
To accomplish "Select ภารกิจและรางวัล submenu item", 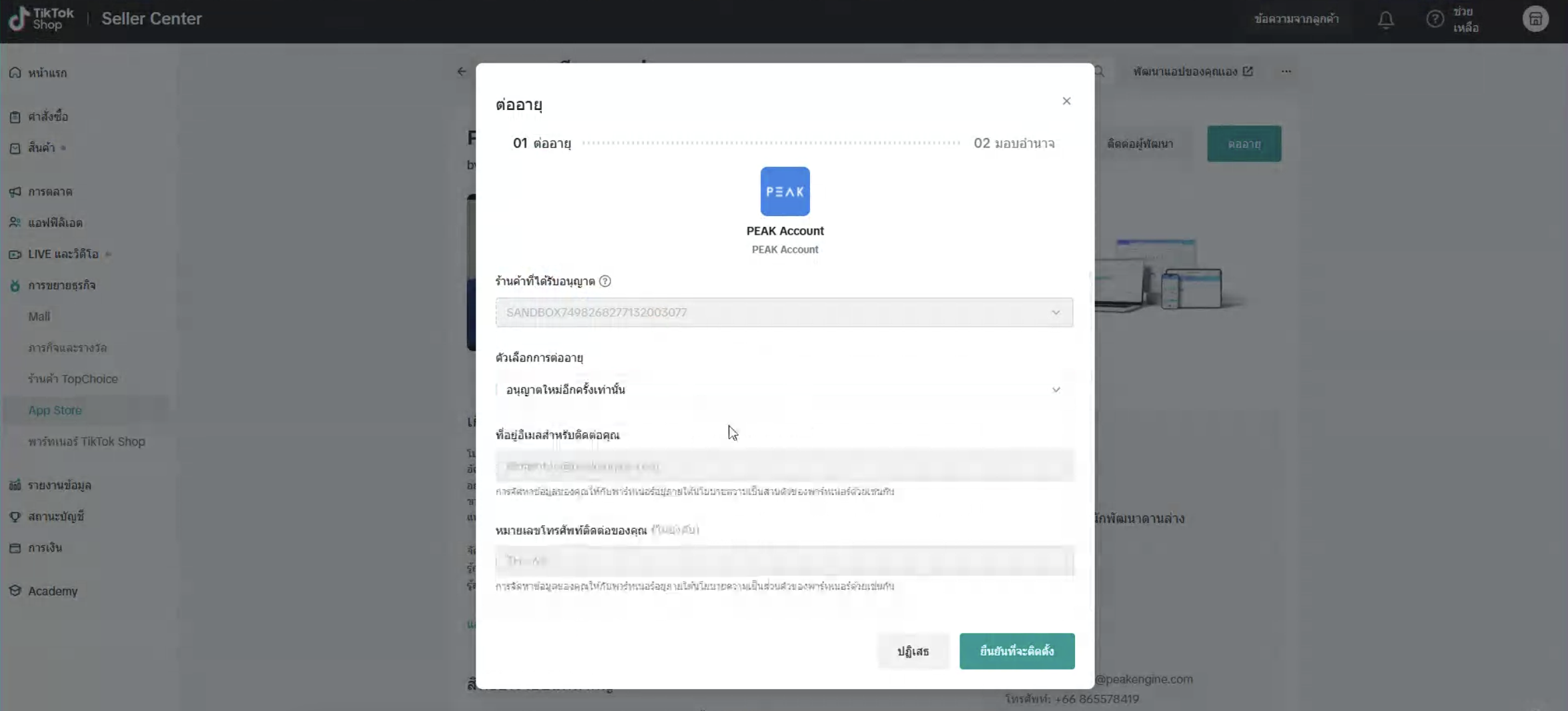I will [x=67, y=348].
